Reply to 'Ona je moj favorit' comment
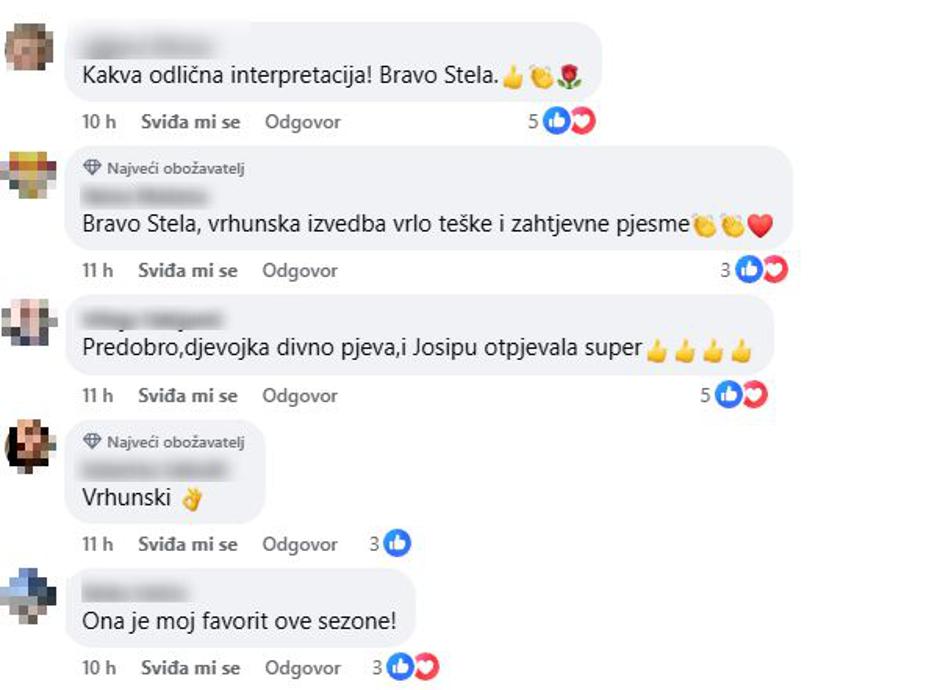 [x=302, y=667]
